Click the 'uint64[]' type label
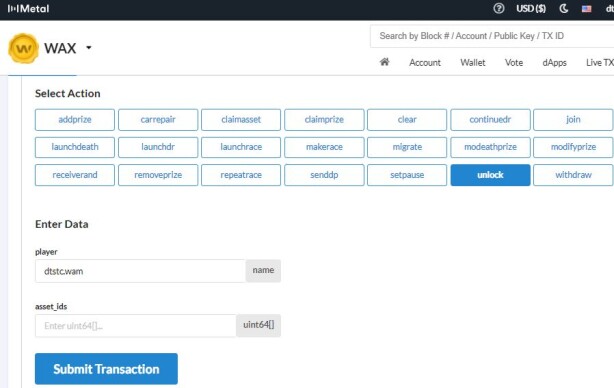 tap(258, 325)
